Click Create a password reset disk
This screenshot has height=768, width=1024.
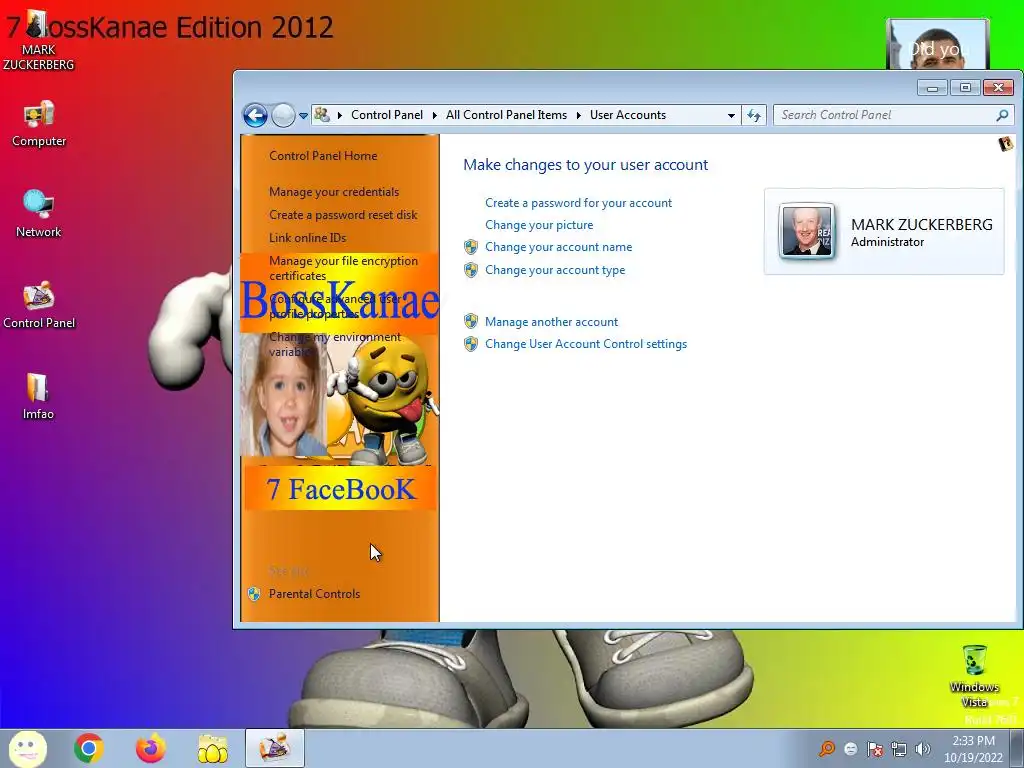coord(343,214)
